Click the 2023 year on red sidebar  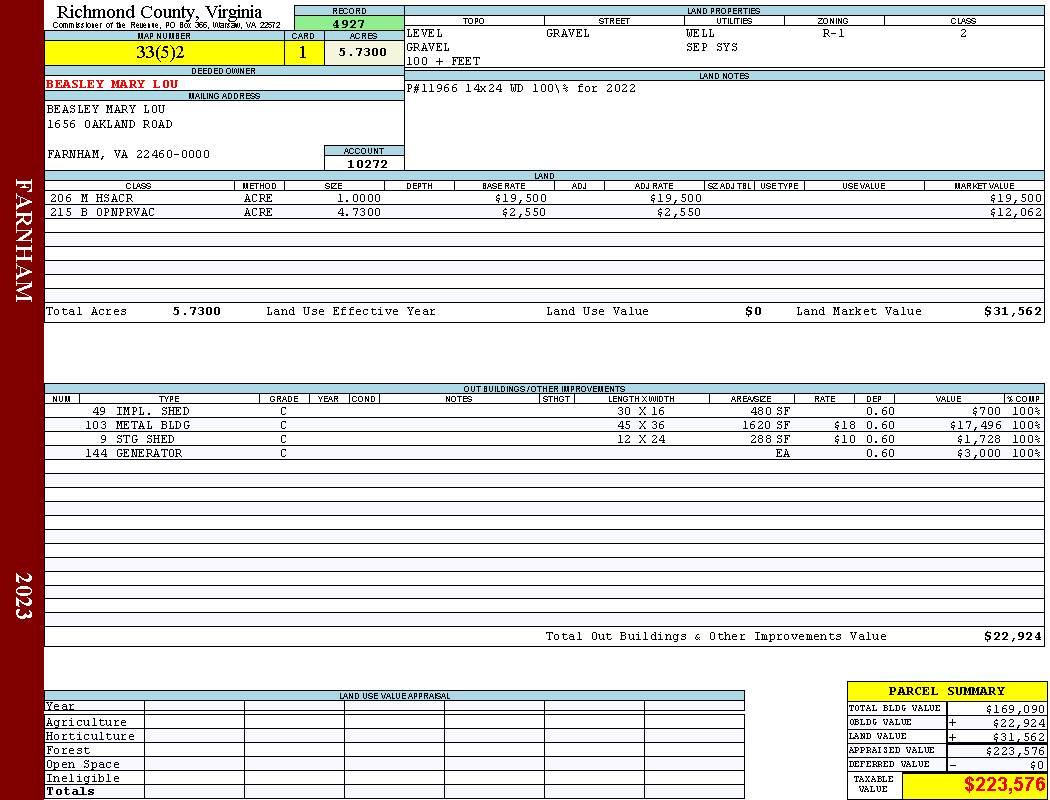[23, 595]
